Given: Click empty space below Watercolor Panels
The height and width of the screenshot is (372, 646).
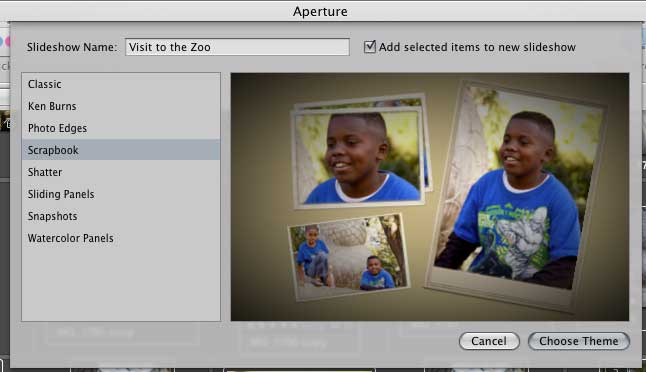Looking at the screenshot, I should pyautogui.click(x=121, y=284).
